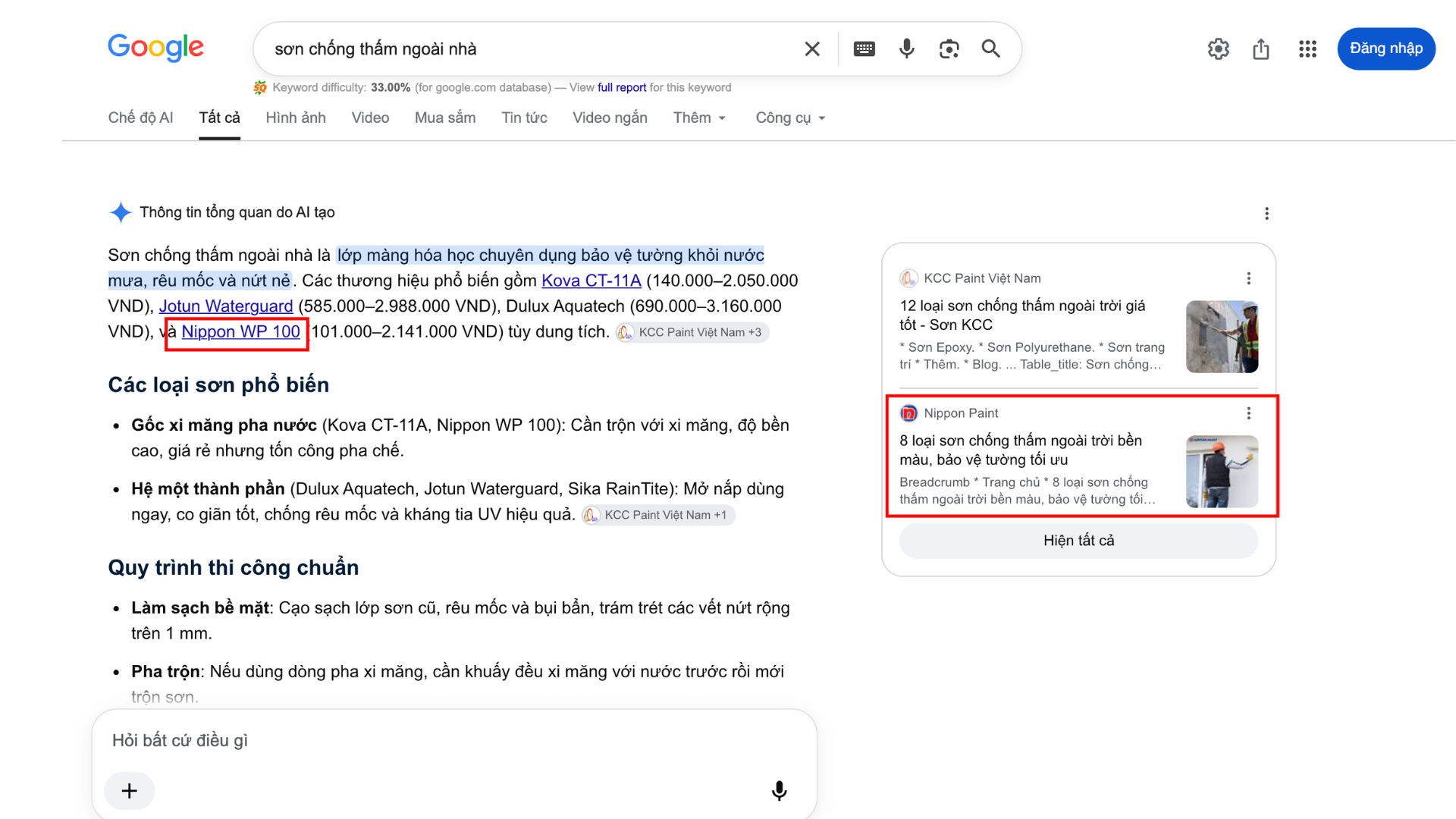Image resolution: width=1456 pixels, height=819 pixels.
Task: Click the Thông tin tổng quan do AI tạo label
Action: tap(237, 212)
